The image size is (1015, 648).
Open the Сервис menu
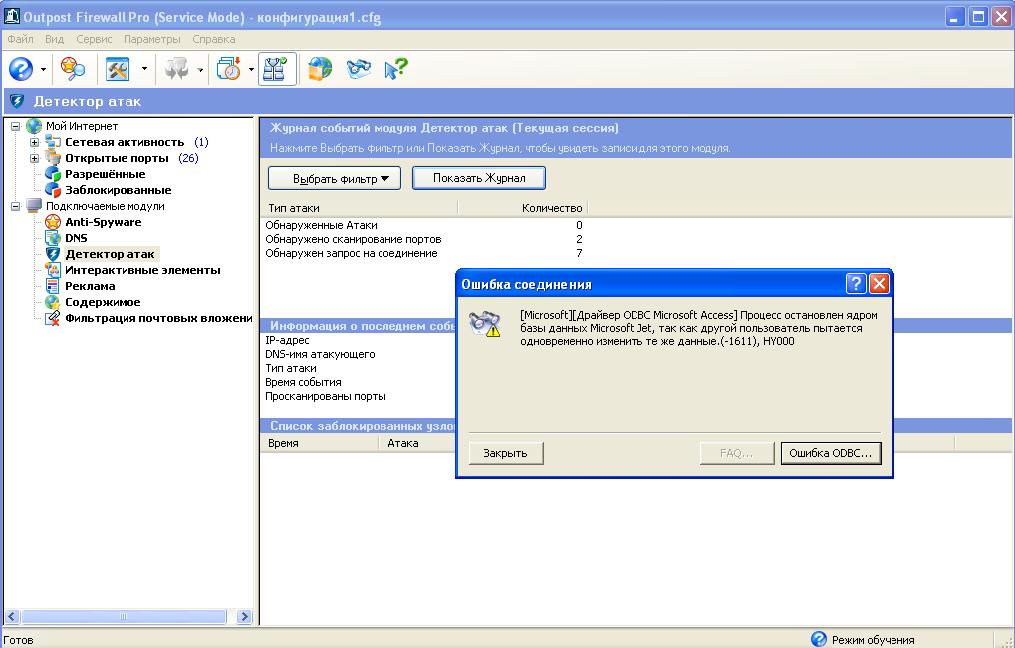pos(95,39)
